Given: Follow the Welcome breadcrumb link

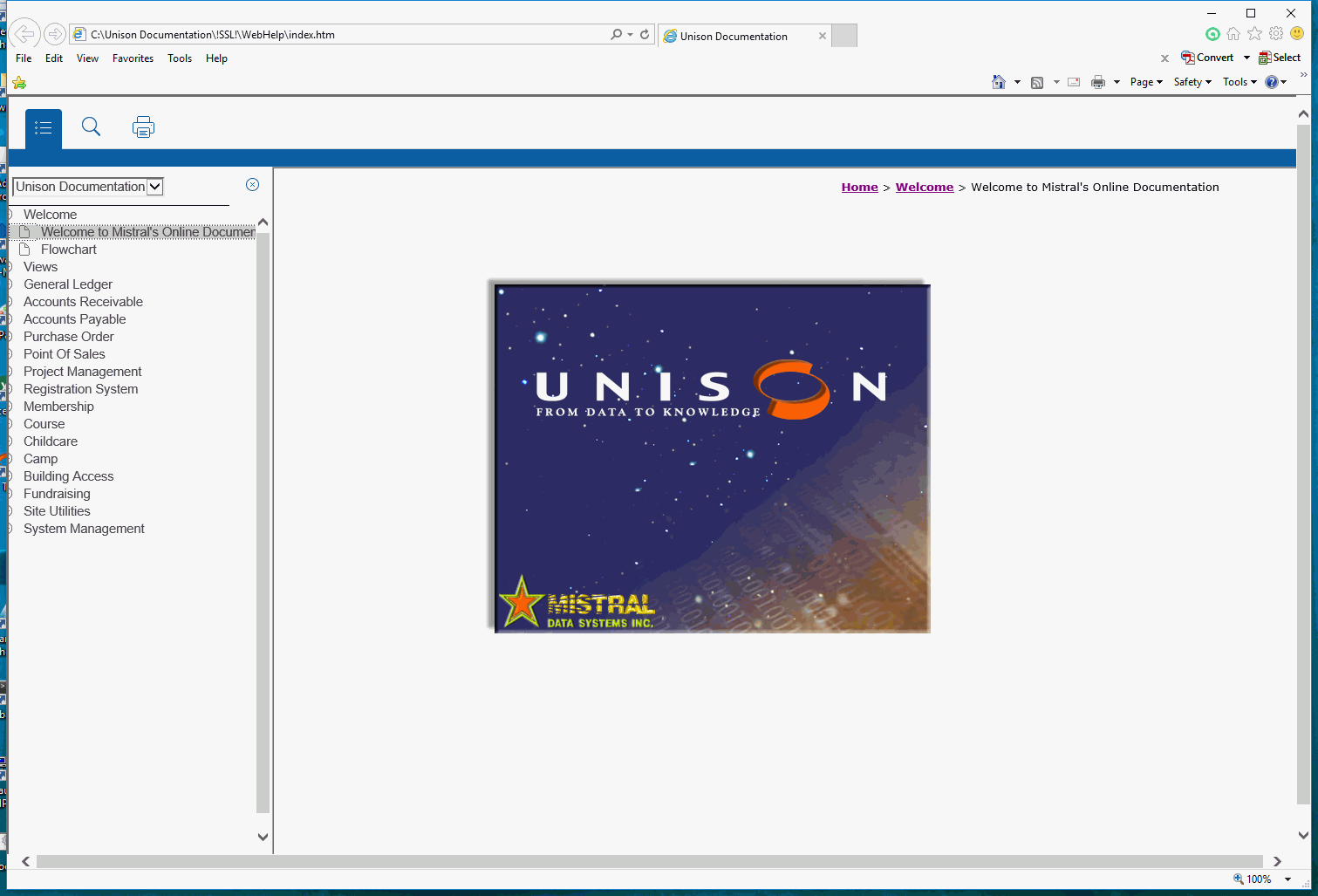Looking at the screenshot, I should pyautogui.click(x=925, y=188).
